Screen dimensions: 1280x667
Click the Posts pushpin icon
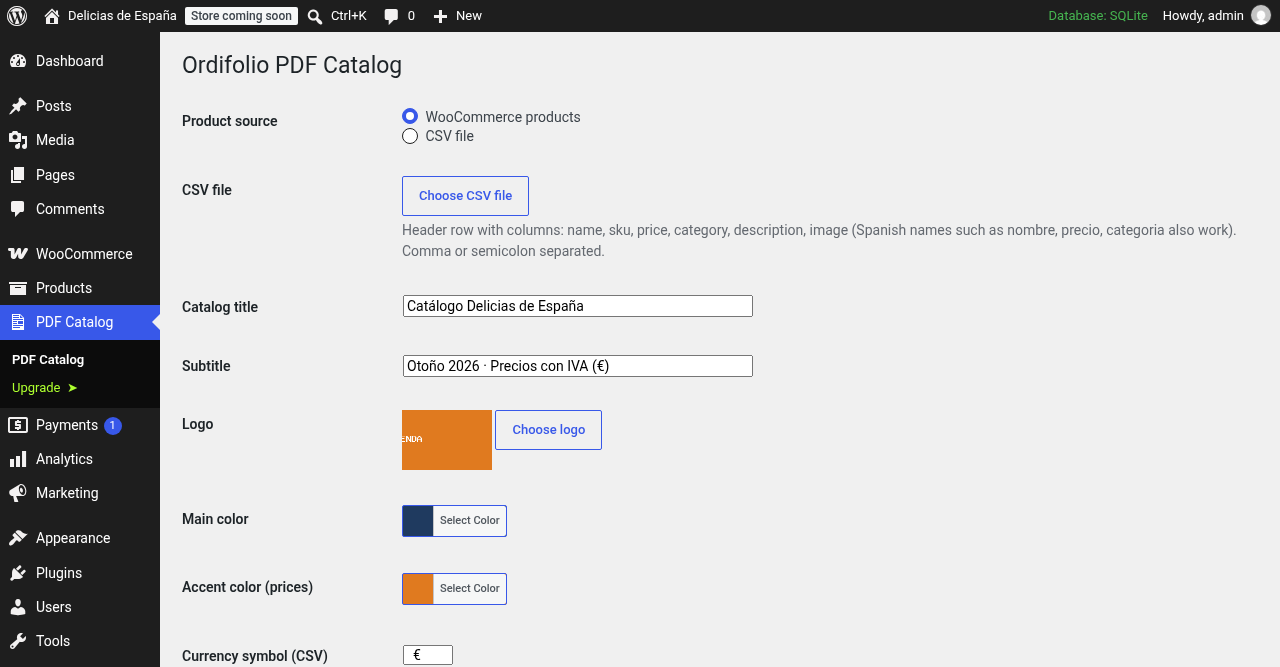click(x=18, y=106)
